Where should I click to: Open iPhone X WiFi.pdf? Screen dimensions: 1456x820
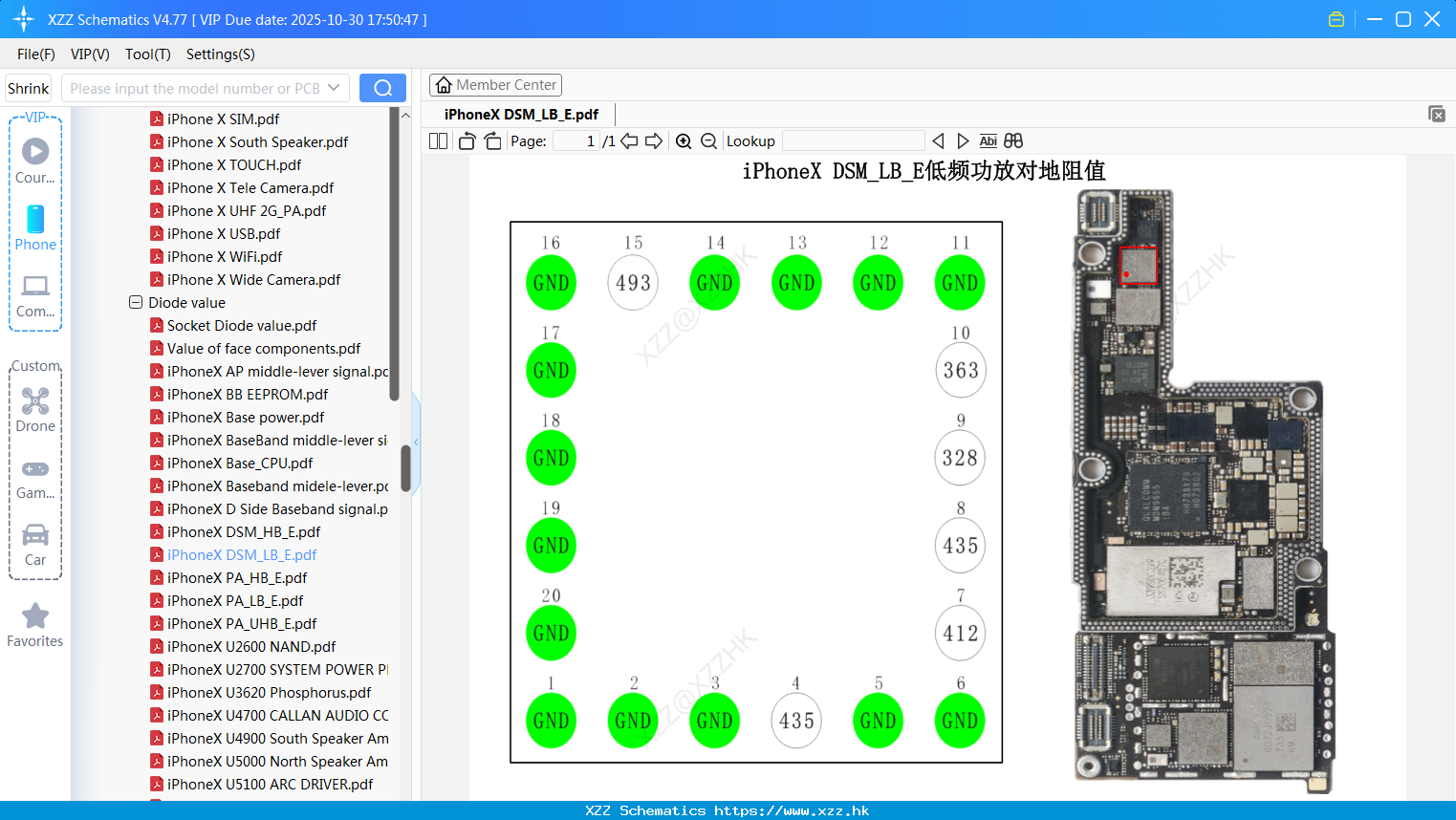coord(225,256)
